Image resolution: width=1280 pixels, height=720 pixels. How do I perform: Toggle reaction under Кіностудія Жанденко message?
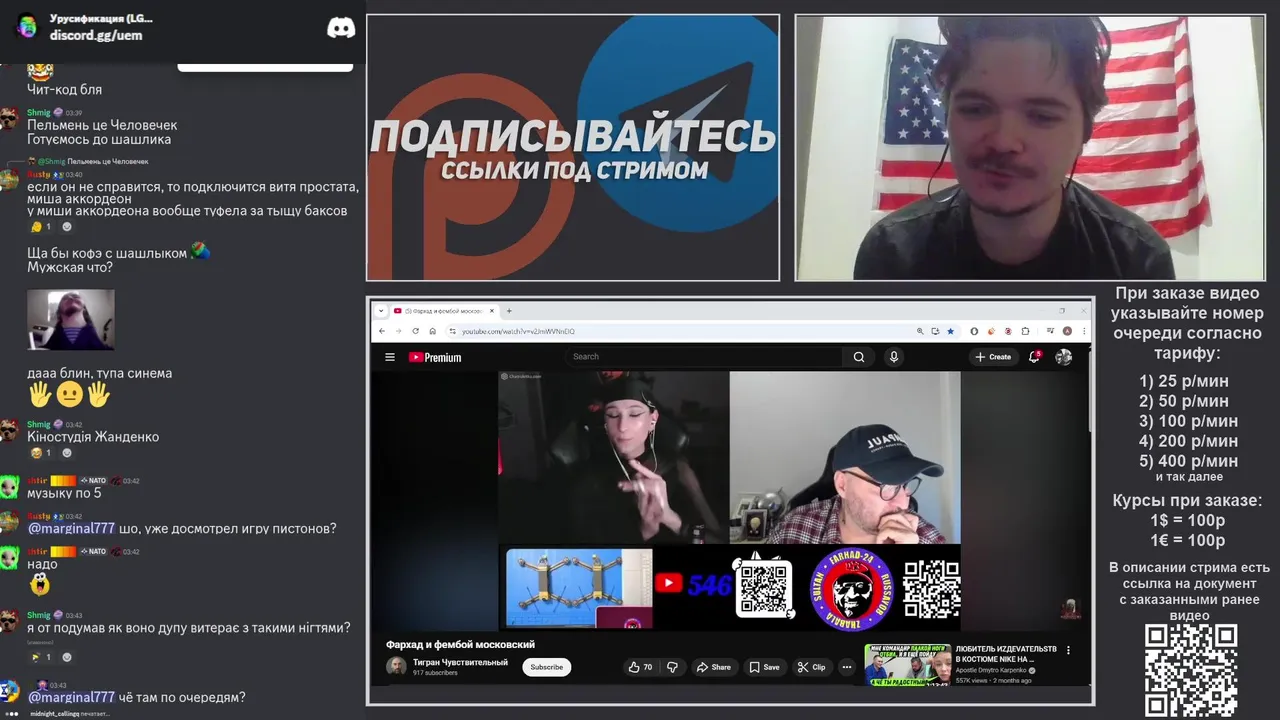point(41,453)
